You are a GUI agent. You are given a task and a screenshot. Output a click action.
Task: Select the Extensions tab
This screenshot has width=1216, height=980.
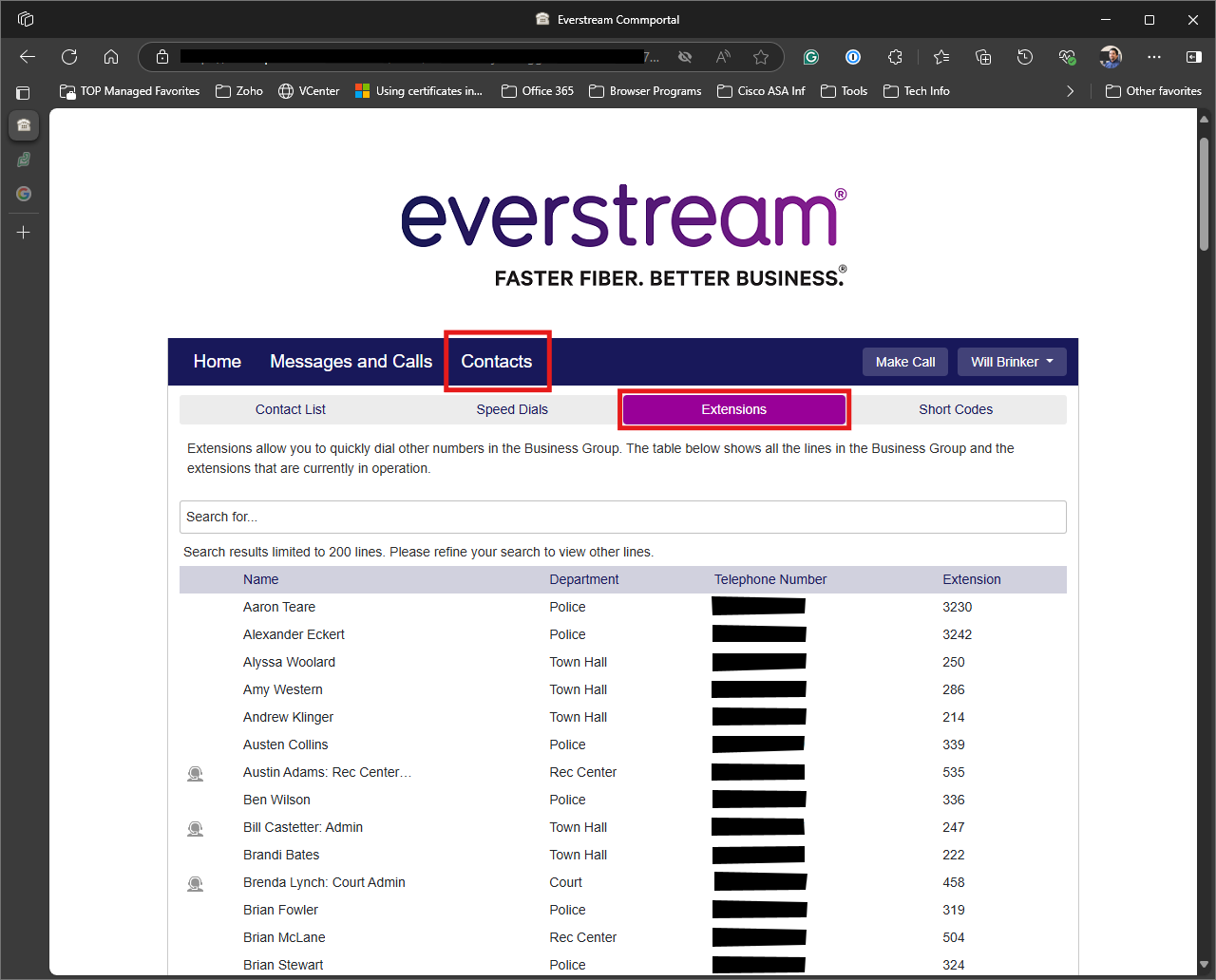pyautogui.click(x=734, y=409)
